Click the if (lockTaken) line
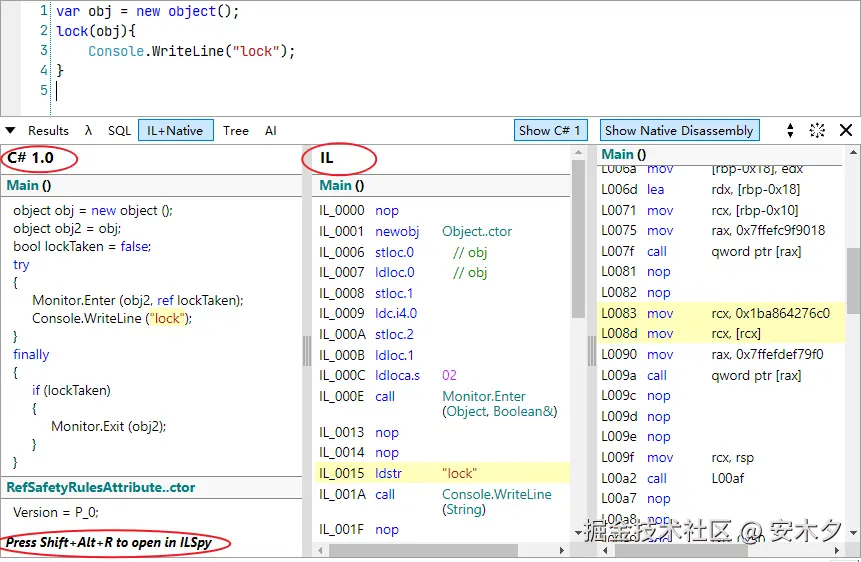 71,391
